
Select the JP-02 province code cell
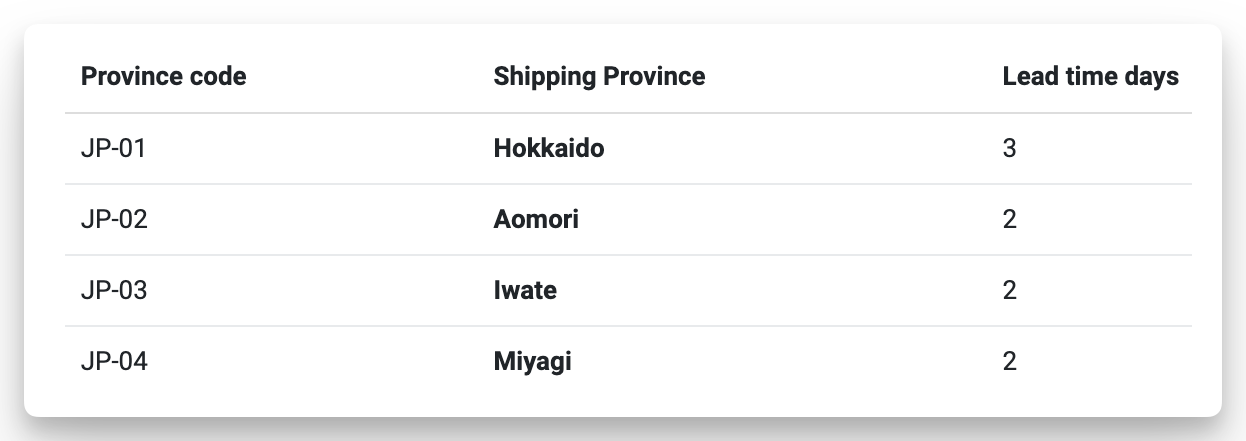114,220
